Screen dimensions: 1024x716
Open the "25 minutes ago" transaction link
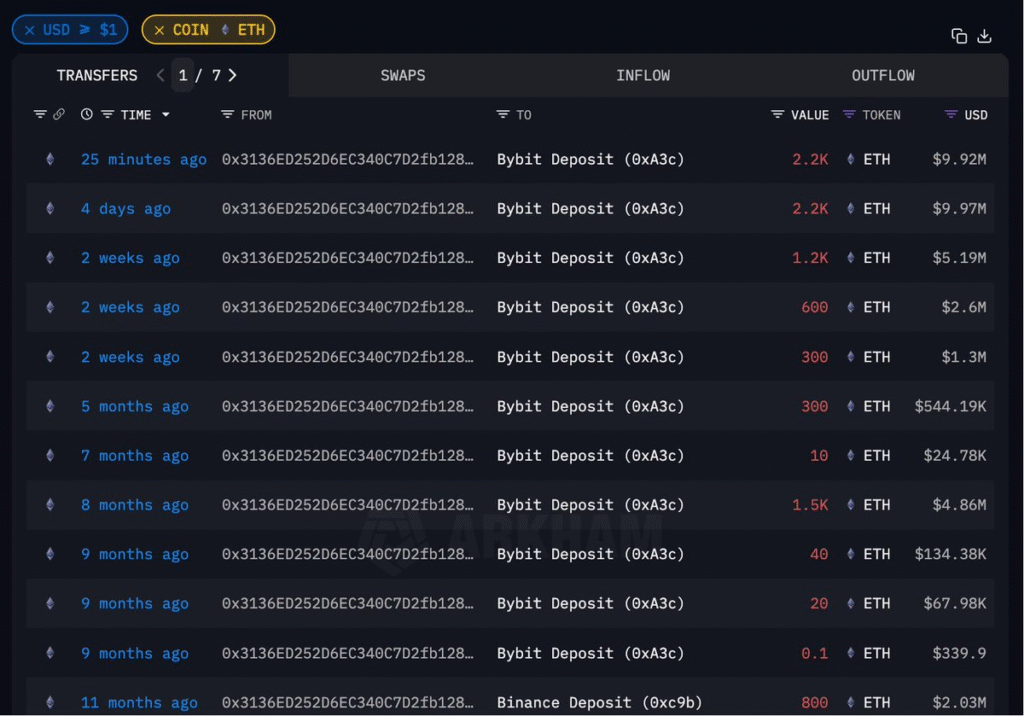click(143, 159)
